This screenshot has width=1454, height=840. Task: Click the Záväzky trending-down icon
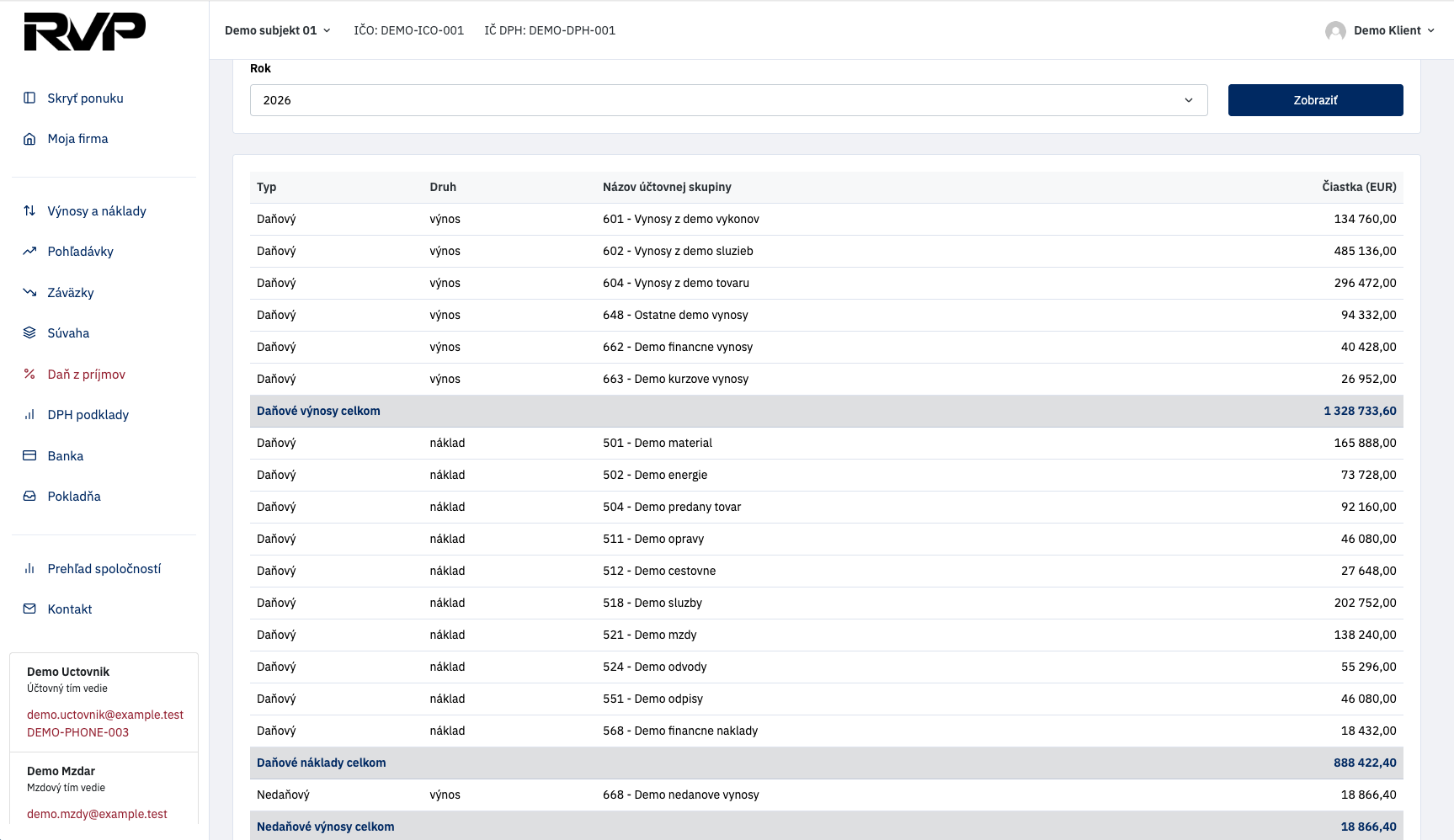click(29, 292)
